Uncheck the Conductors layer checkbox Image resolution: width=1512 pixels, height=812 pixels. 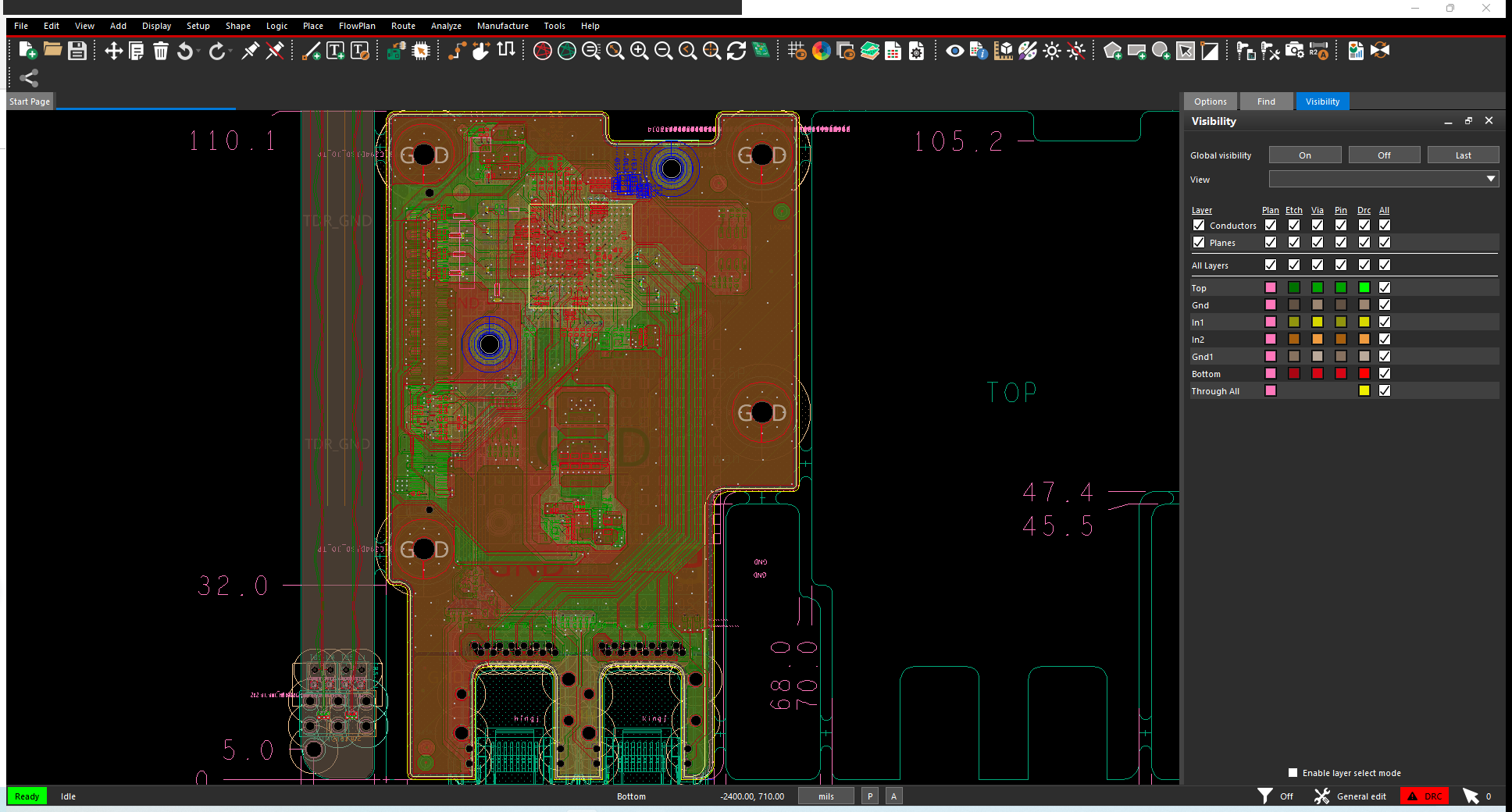1199,225
